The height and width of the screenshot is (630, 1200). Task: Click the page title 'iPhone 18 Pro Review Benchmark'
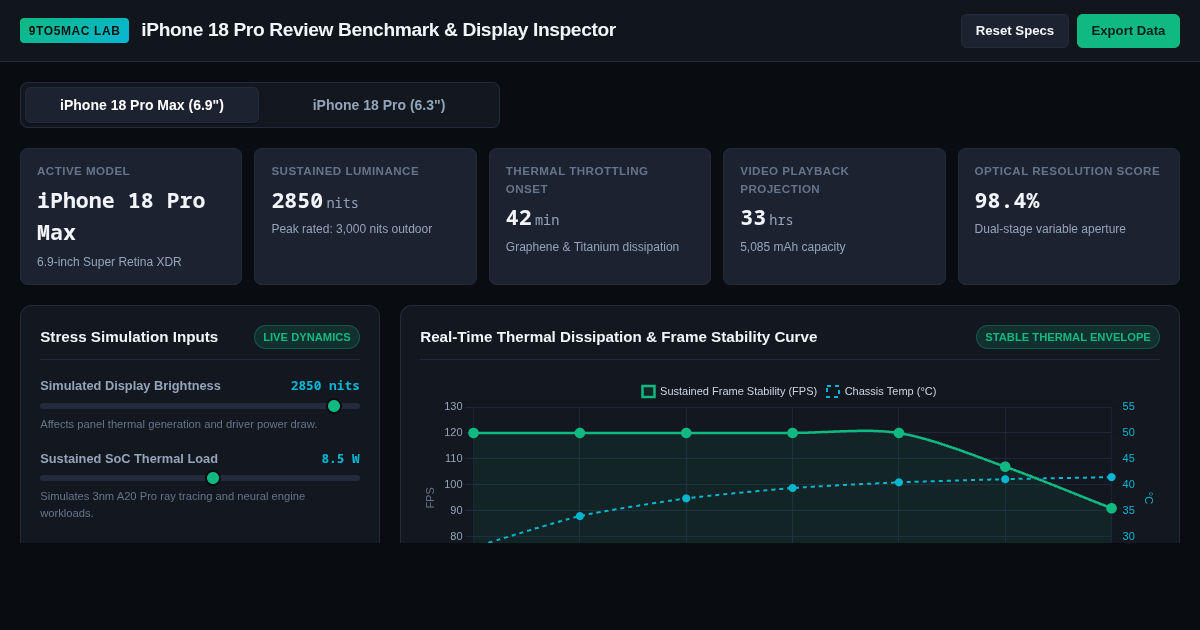click(378, 30)
